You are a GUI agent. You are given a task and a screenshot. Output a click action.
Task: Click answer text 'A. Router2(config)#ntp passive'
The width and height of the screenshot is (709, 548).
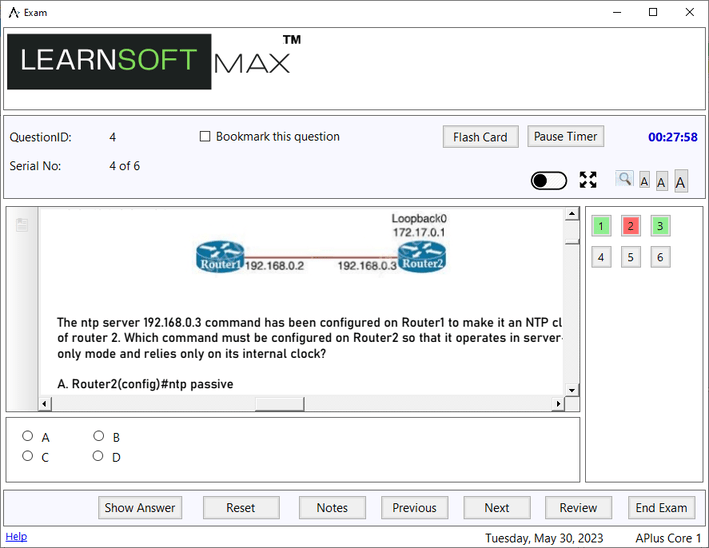[x=145, y=384]
